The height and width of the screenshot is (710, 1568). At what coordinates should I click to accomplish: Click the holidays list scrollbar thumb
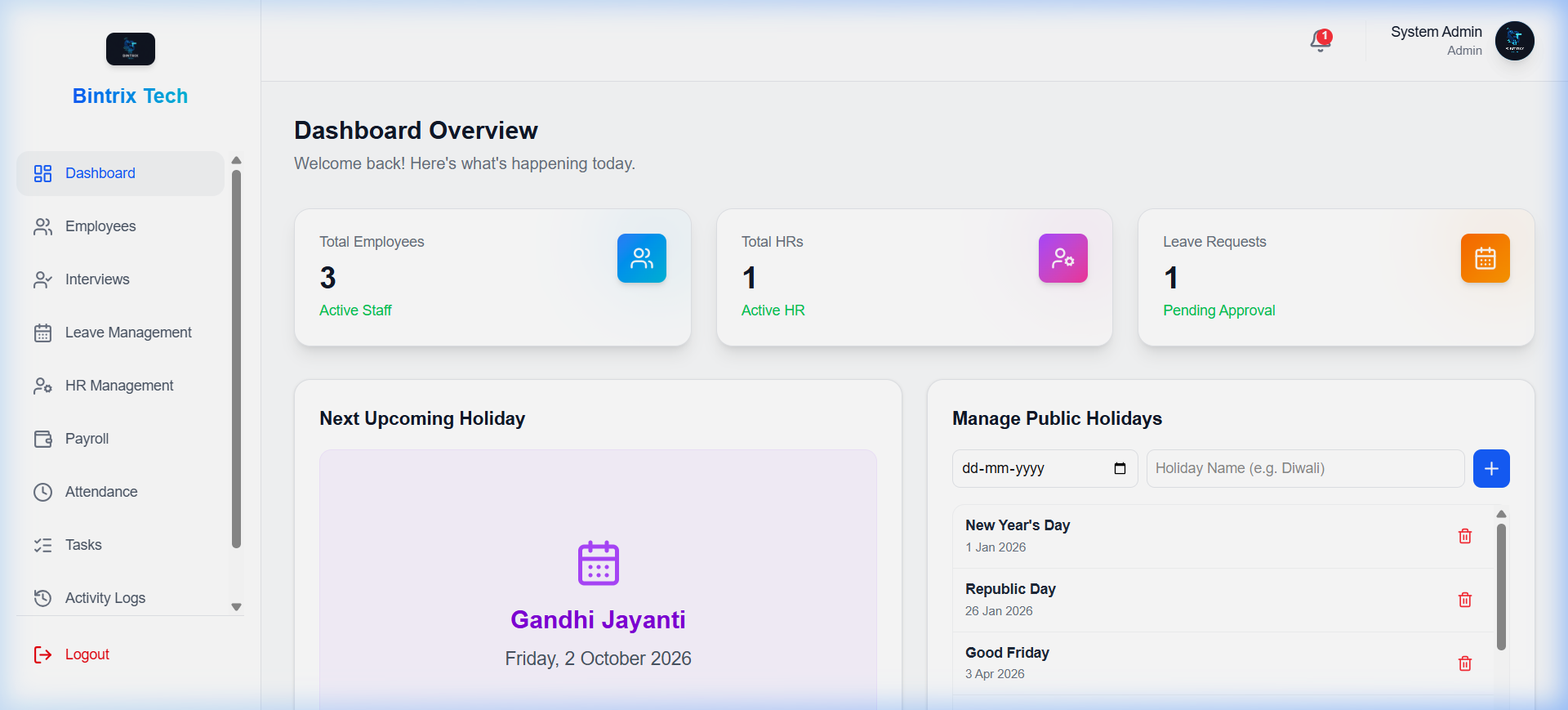click(1501, 587)
